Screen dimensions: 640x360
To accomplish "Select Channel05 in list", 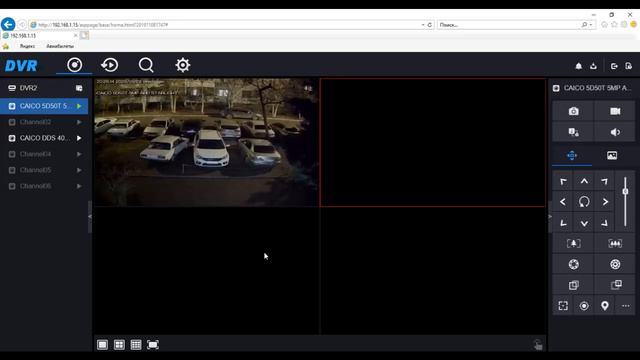I will (x=36, y=170).
